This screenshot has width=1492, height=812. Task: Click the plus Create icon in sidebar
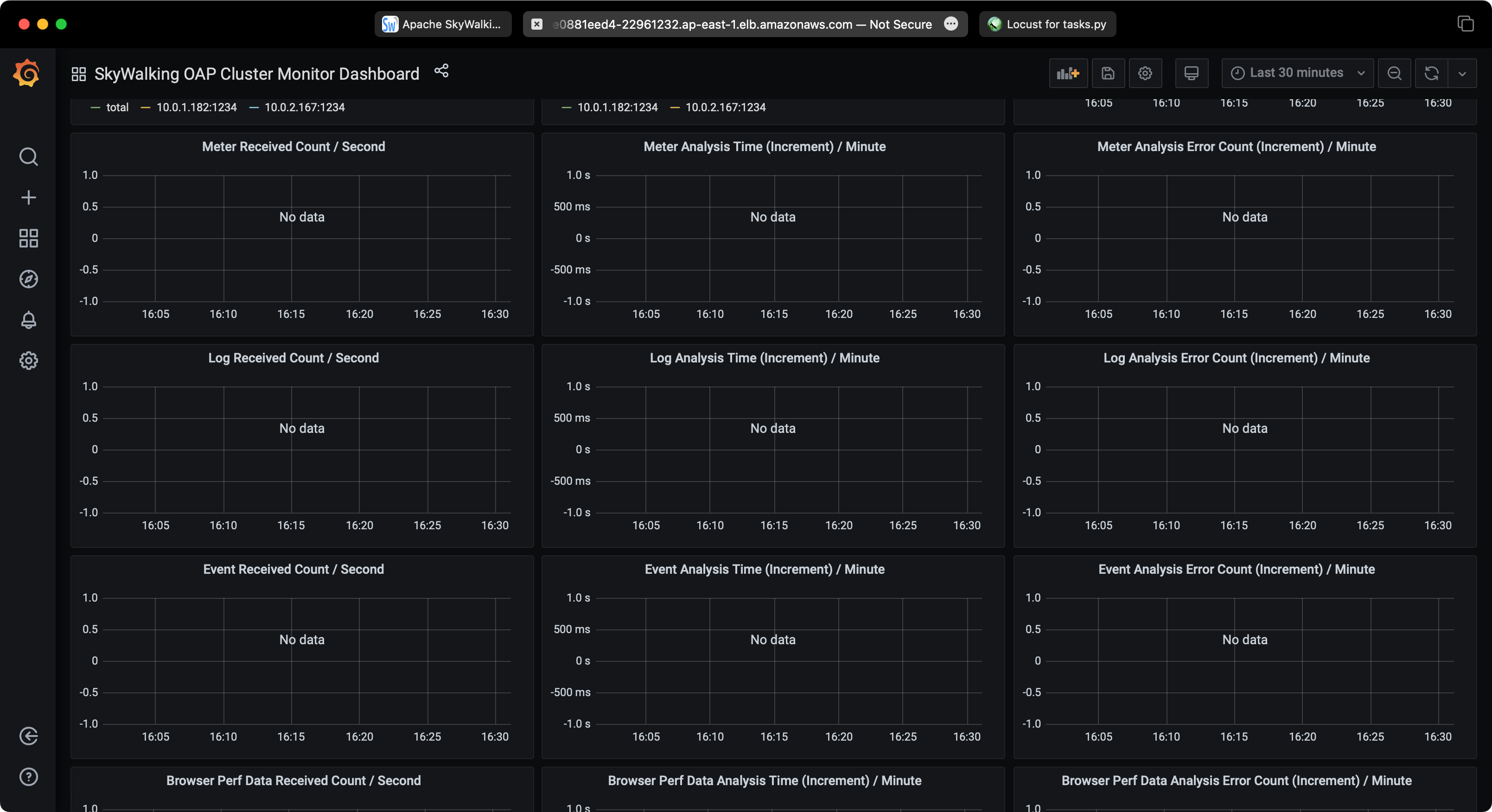(x=28, y=197)
